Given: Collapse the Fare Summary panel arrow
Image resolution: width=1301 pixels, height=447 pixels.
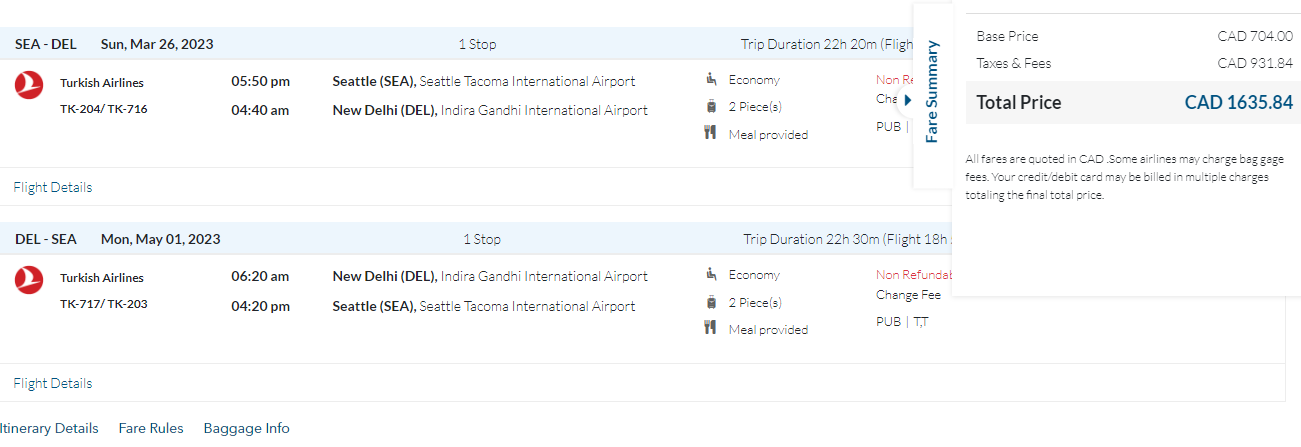Looking at the screenshot, I should pos(907,100).
